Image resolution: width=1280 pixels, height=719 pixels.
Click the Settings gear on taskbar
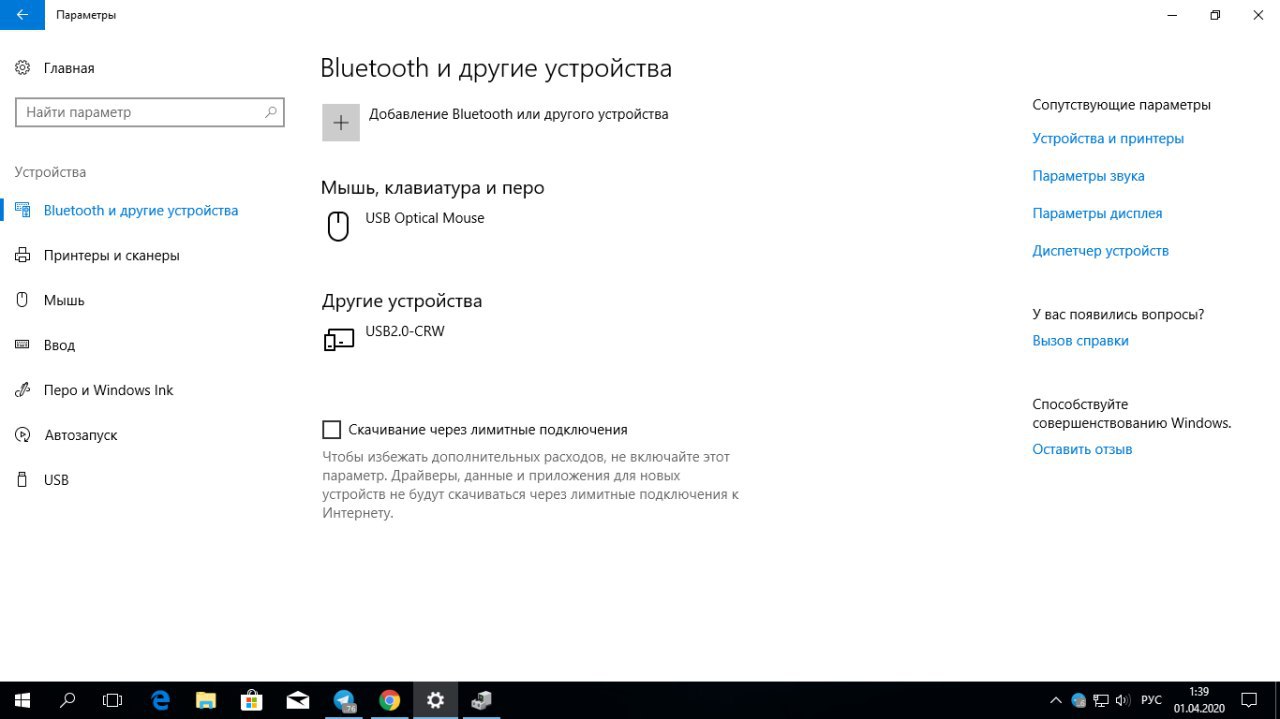(436, 700)
